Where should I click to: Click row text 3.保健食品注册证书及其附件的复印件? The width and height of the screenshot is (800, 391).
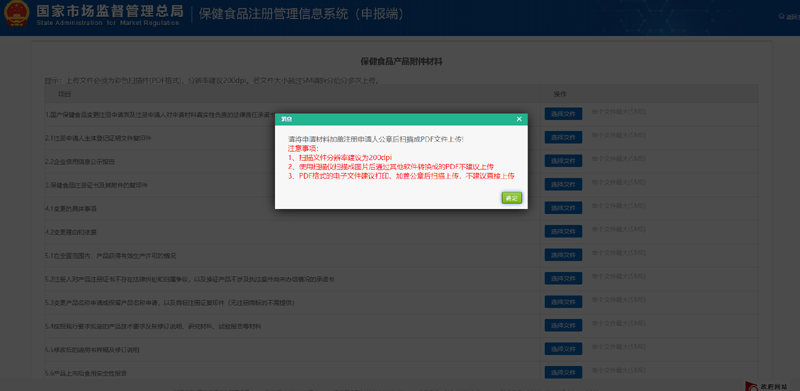(96, 185)
